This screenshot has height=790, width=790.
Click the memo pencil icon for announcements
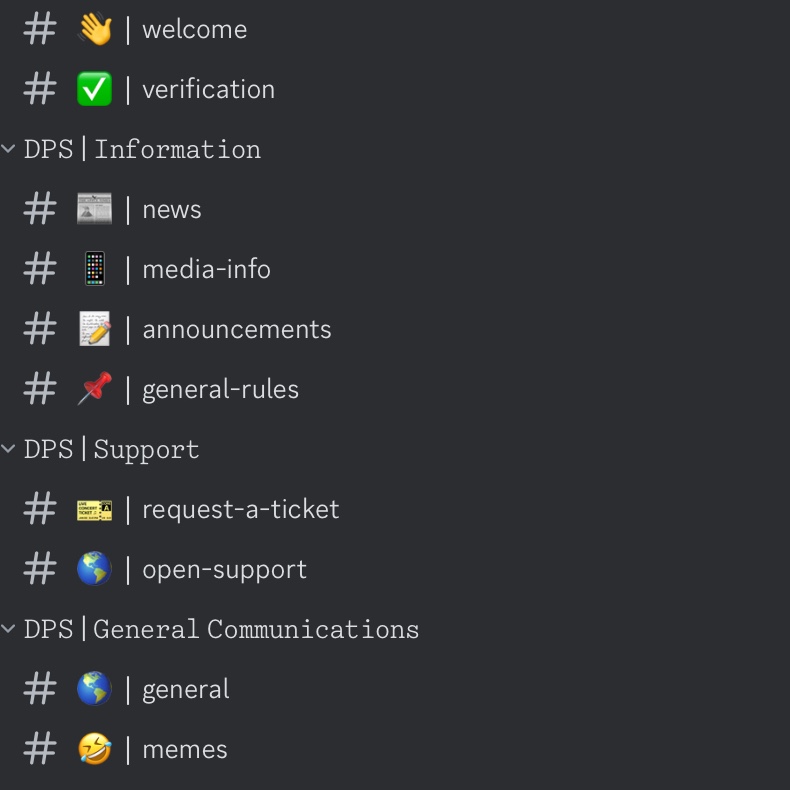click(x=95, y=329)
